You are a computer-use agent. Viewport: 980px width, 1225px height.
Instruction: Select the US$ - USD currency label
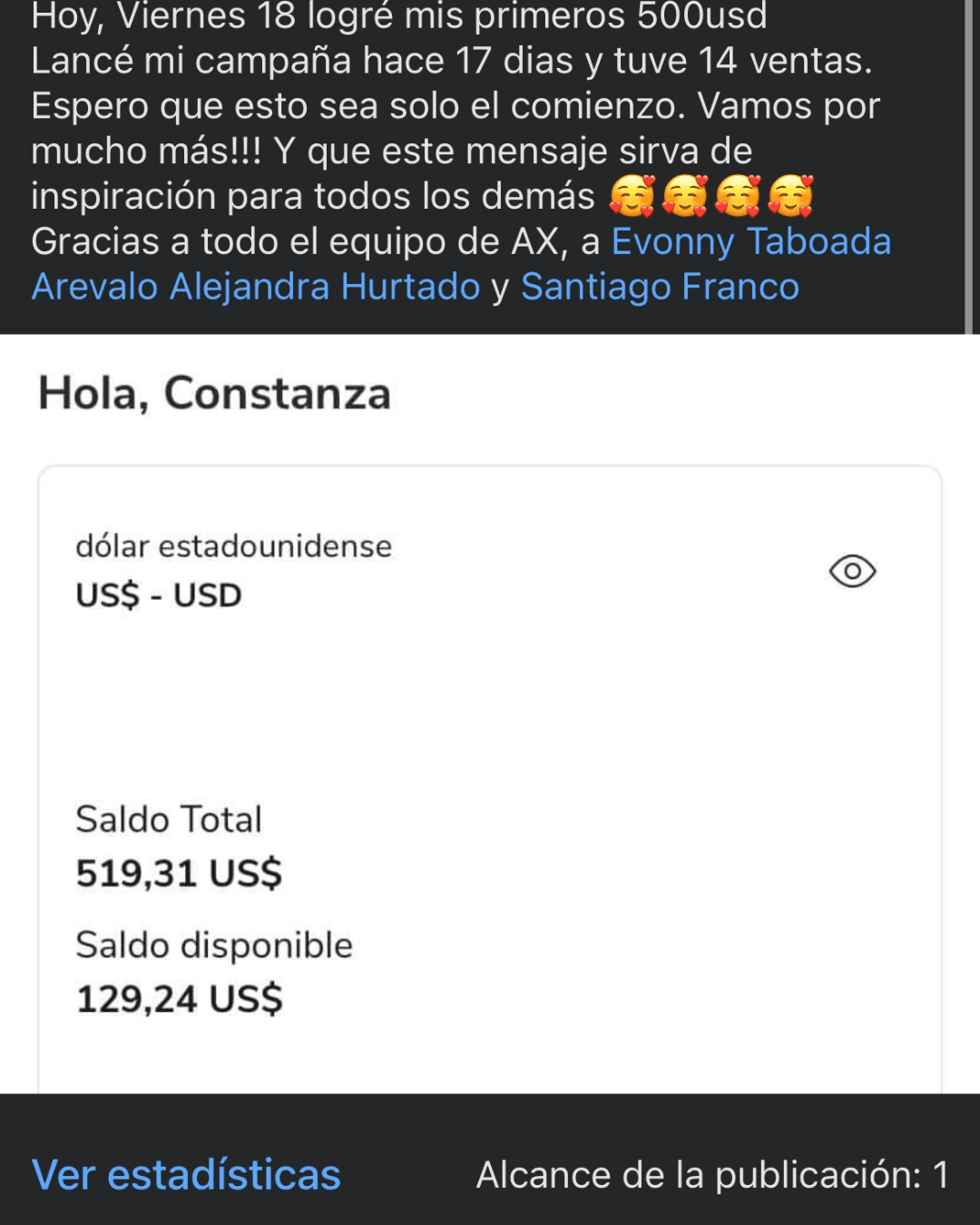click(x=159, y=595)
